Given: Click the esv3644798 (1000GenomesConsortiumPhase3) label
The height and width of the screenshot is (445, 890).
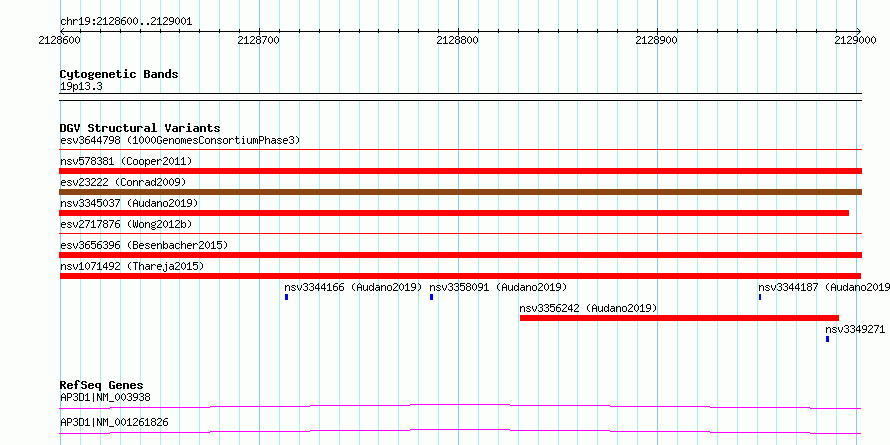Looking at the screenshot, I should click(180, 140).
